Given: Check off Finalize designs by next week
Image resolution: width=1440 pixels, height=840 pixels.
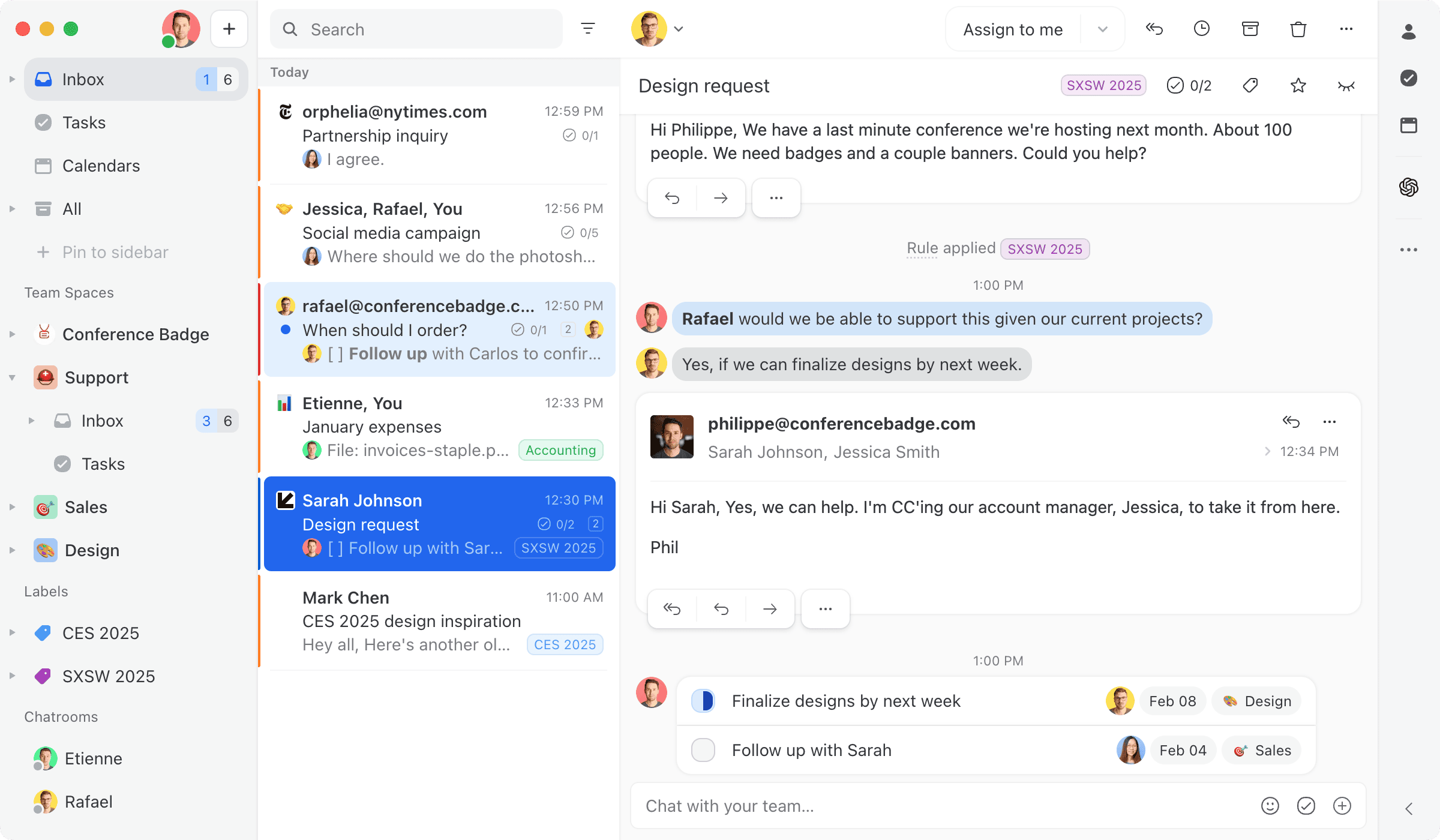Looking at the screenshot, I should point(703,701).
